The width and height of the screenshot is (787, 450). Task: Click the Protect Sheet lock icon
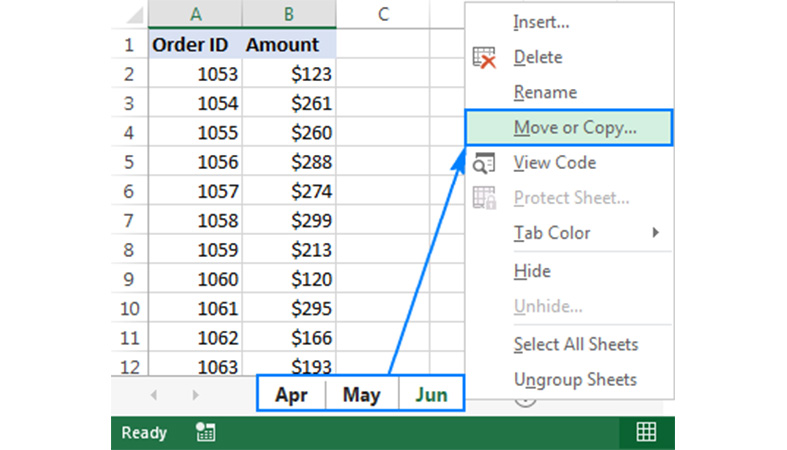(485, 198)
